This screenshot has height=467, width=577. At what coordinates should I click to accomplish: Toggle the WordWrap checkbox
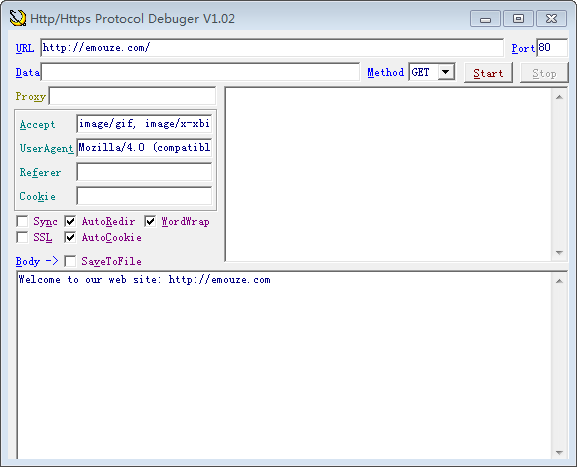[x=150, y=222]
